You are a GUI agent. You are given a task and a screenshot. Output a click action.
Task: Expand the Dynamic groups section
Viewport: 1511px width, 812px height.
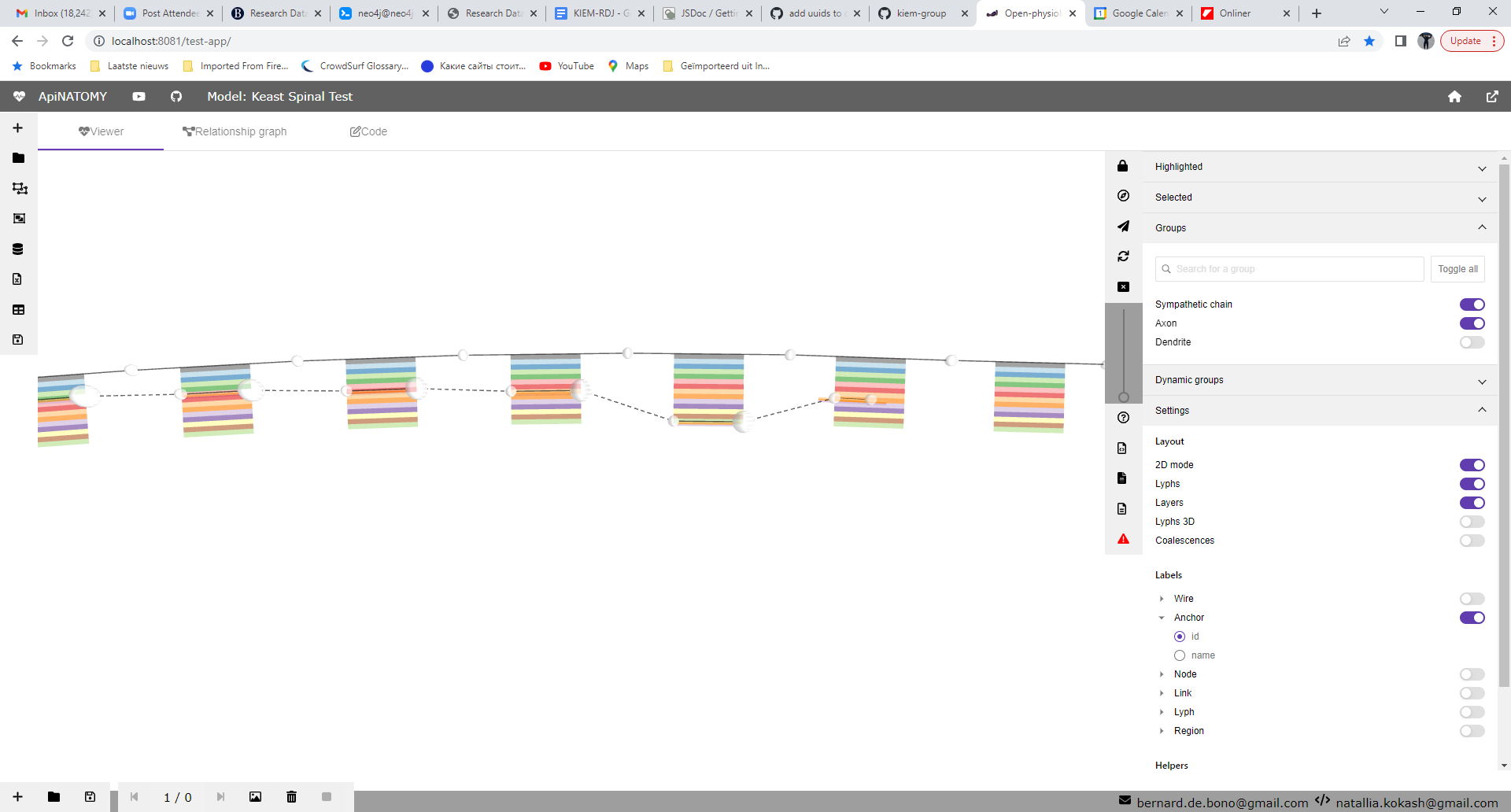(1482, 382)
